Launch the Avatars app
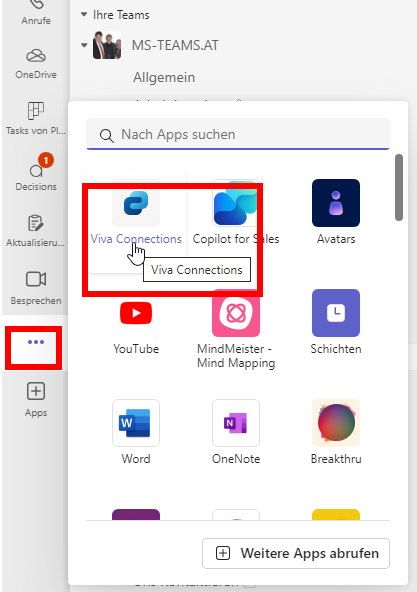Screen dimensions: 417x592 click(336, 213)
